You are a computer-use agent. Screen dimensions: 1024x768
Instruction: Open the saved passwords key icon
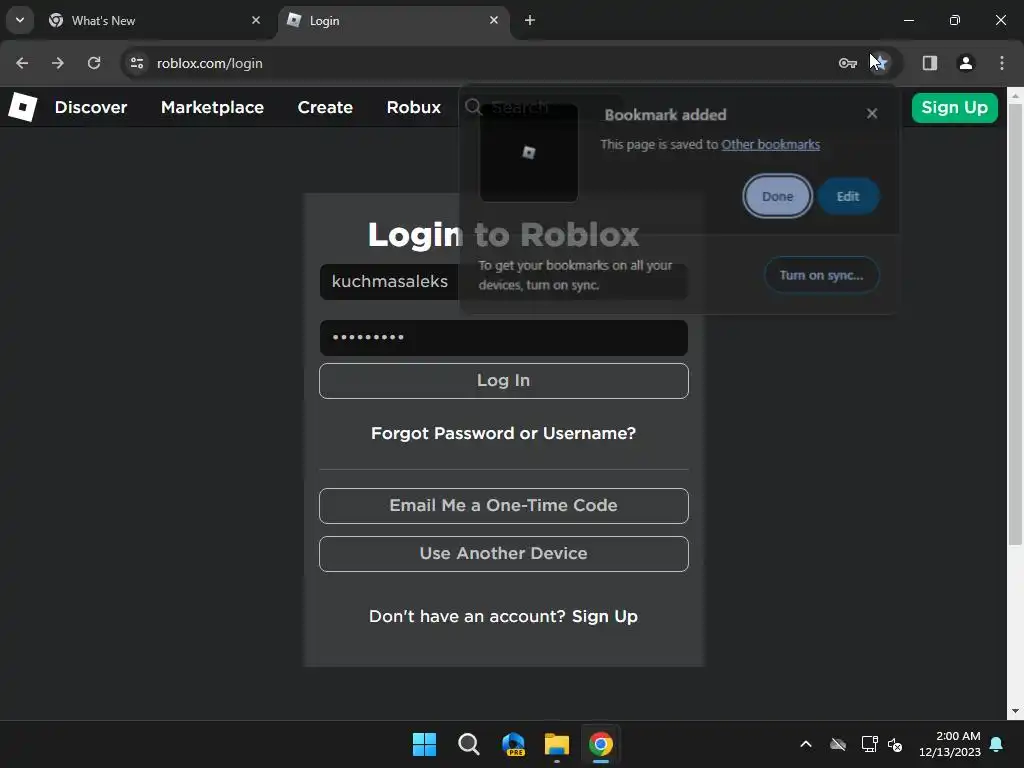(847, 63)
